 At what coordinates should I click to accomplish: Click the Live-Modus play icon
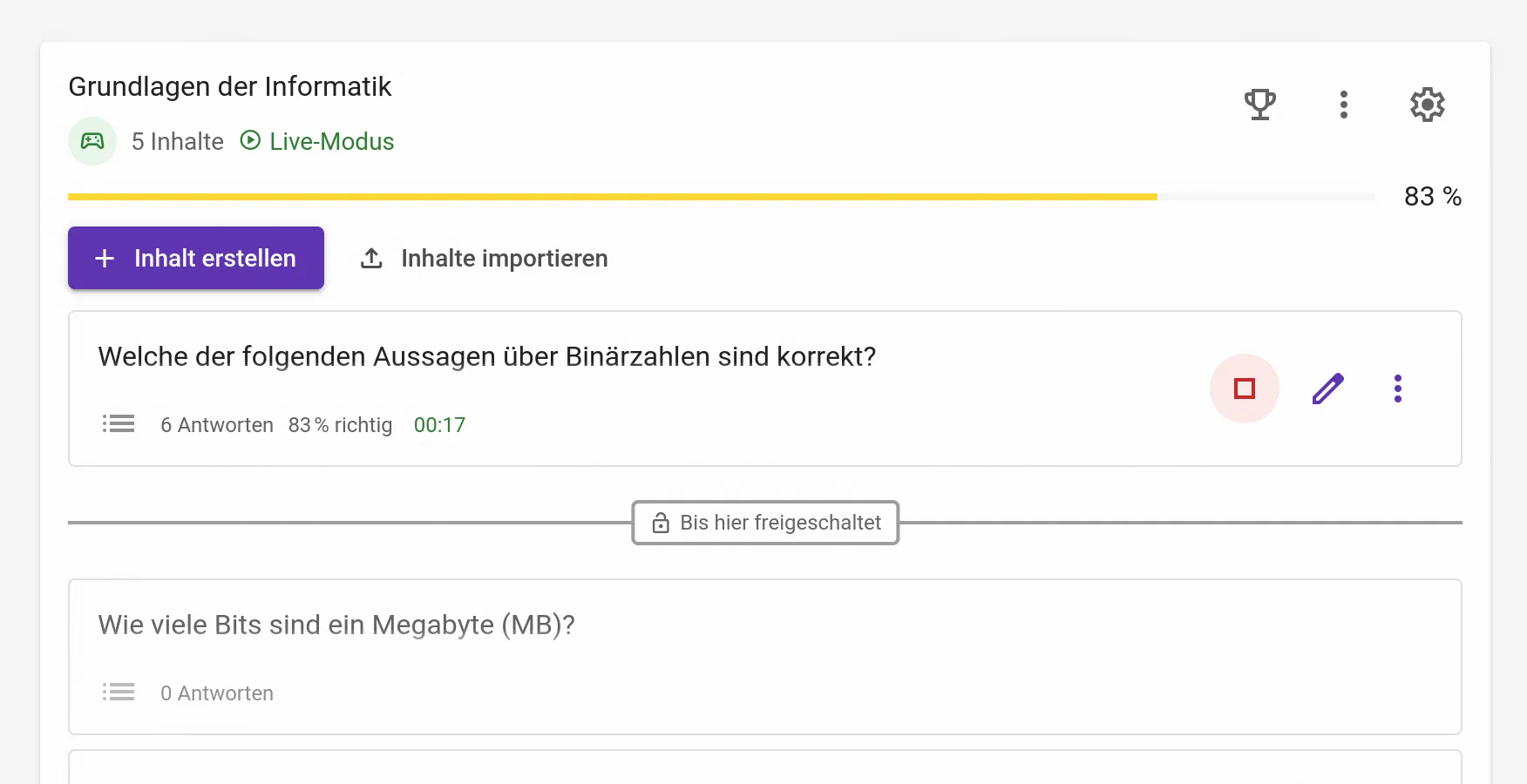click(250, 140)
